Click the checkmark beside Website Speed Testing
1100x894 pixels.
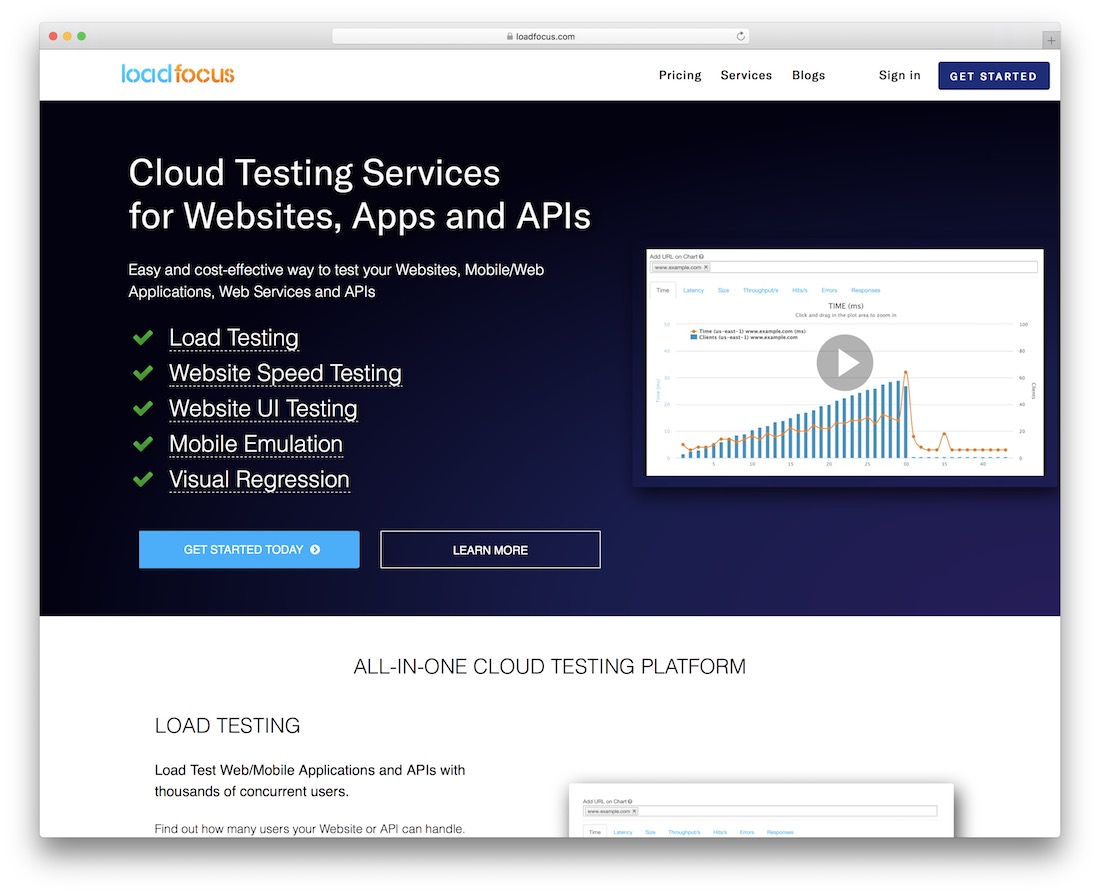coord(143,373)
